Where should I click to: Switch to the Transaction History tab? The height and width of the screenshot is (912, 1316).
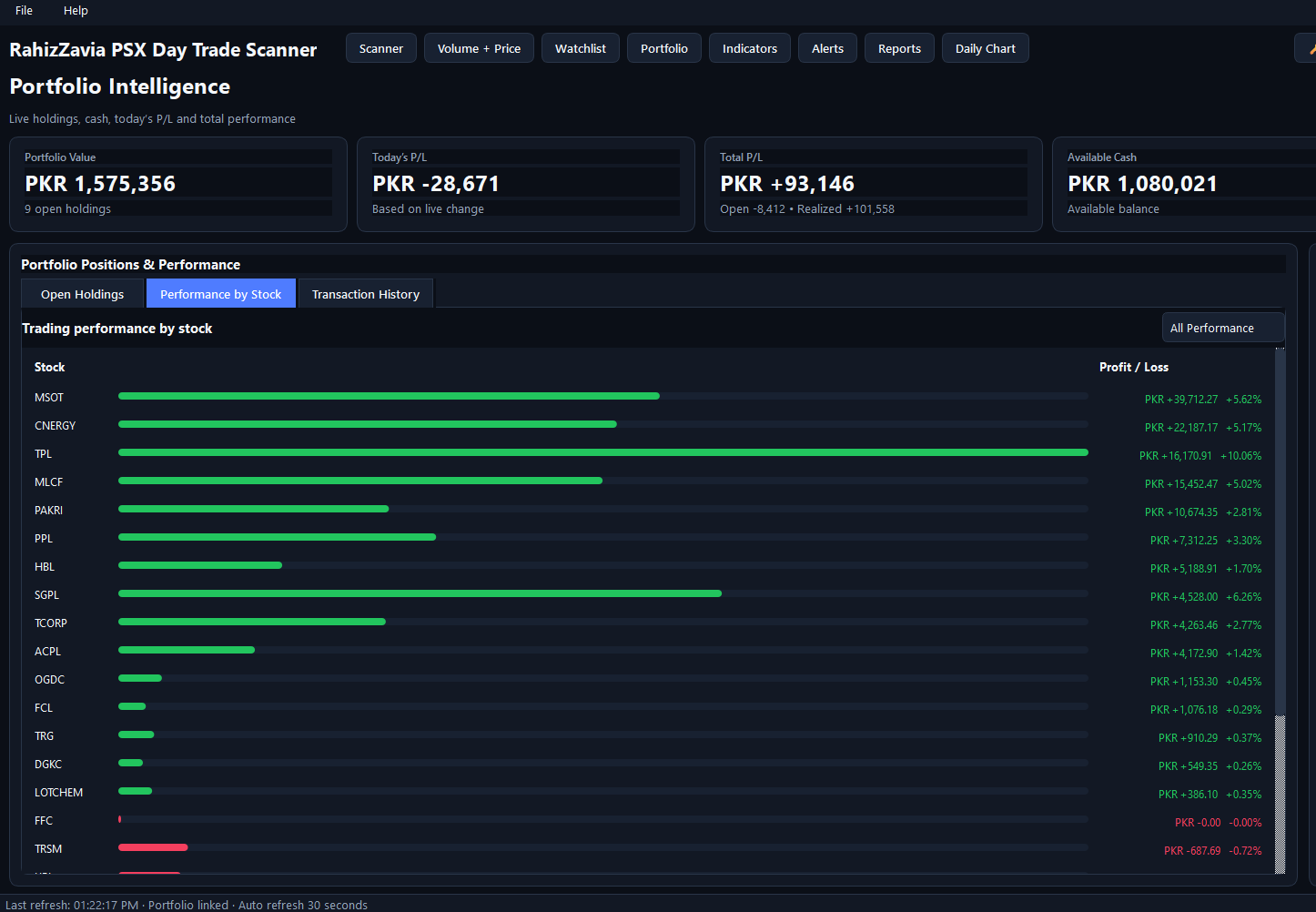(x=366, y=294)
